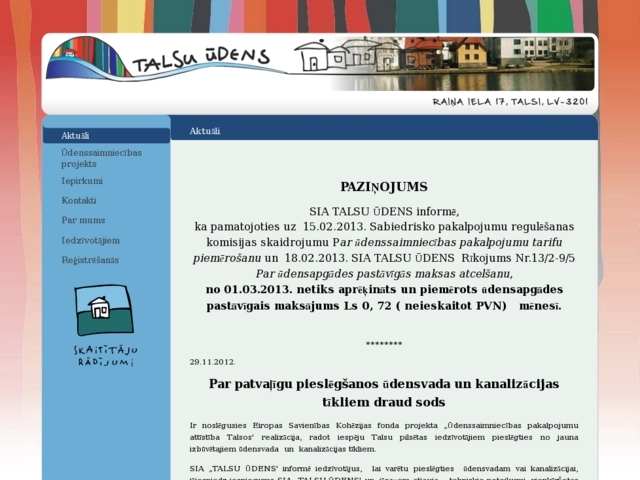Image resolution: width=640 pixels, height=480 pixels.
Task: Click the Reģistrēšanās link
Action: pos(90,260)
